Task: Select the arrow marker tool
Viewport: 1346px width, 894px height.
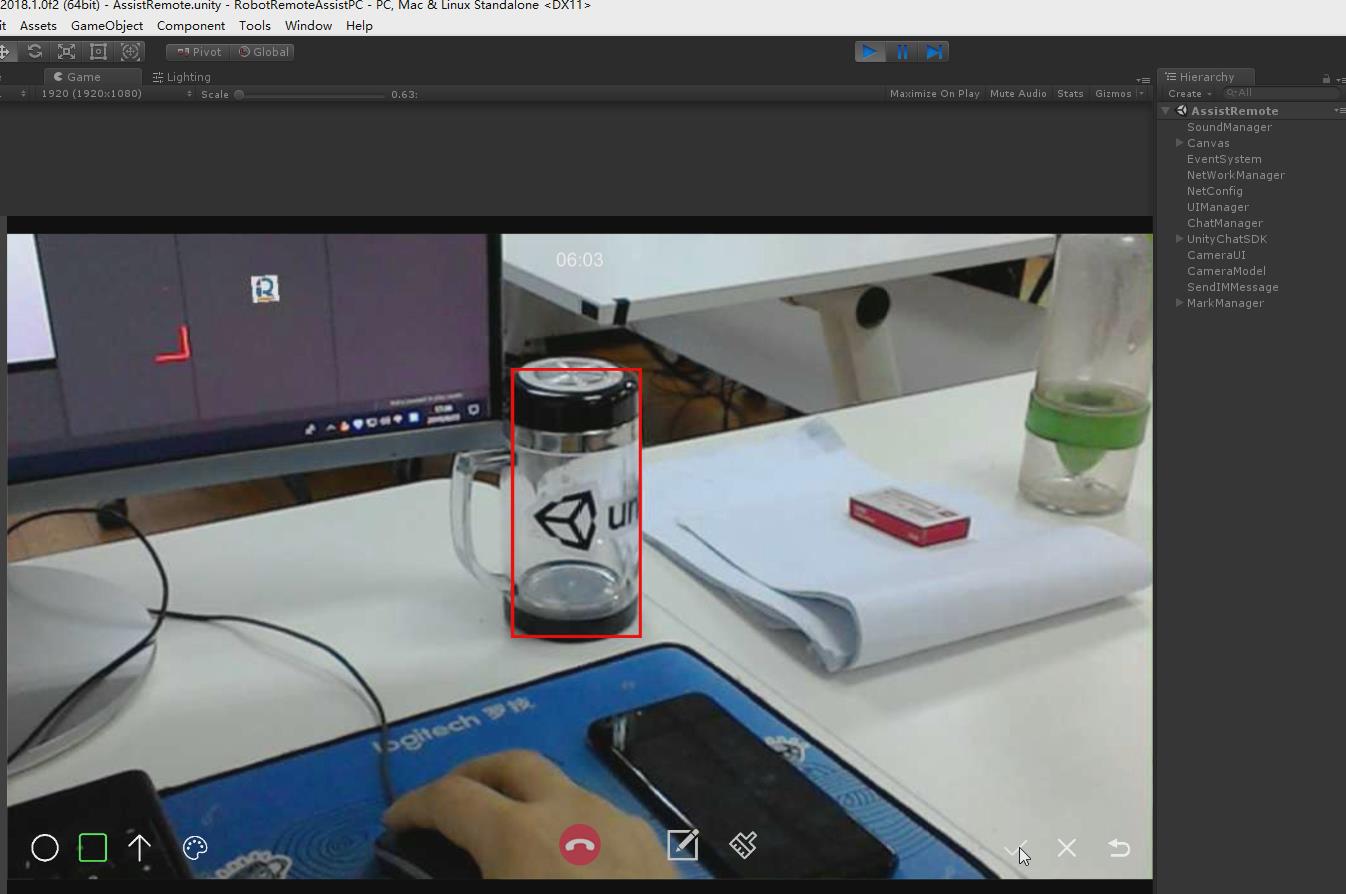Action: point(140,848)
